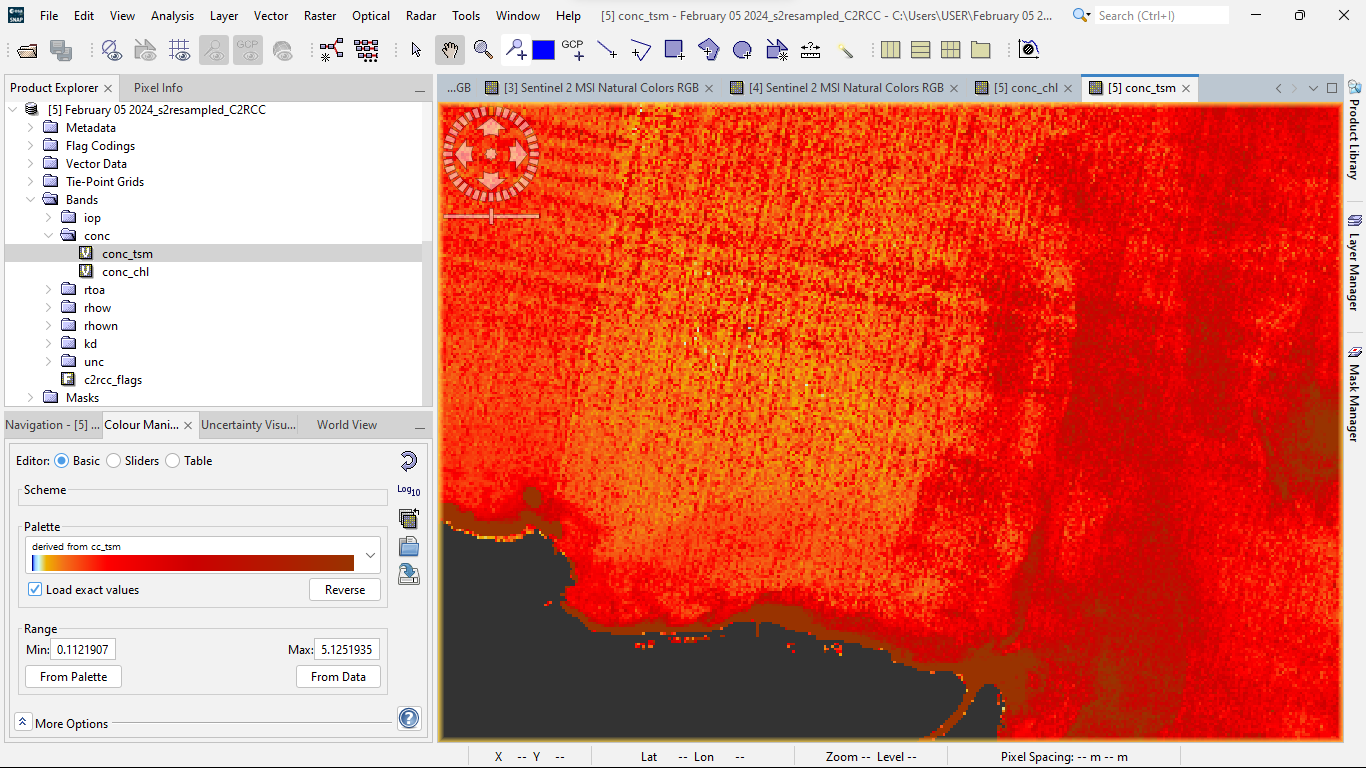Viewport: 1366px width, 768px height.
Task: Collapse More Options section
Action: 23,721
